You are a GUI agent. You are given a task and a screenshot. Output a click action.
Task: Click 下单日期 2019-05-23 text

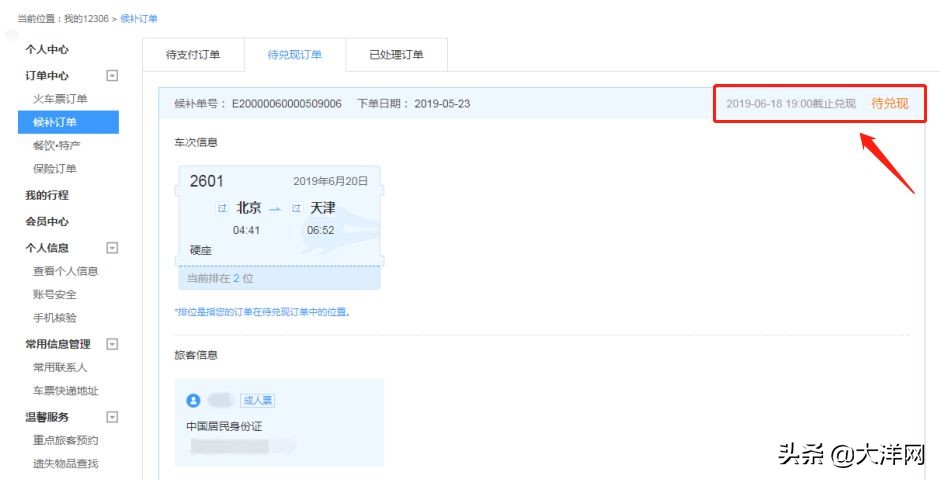(x=414, y=104)
